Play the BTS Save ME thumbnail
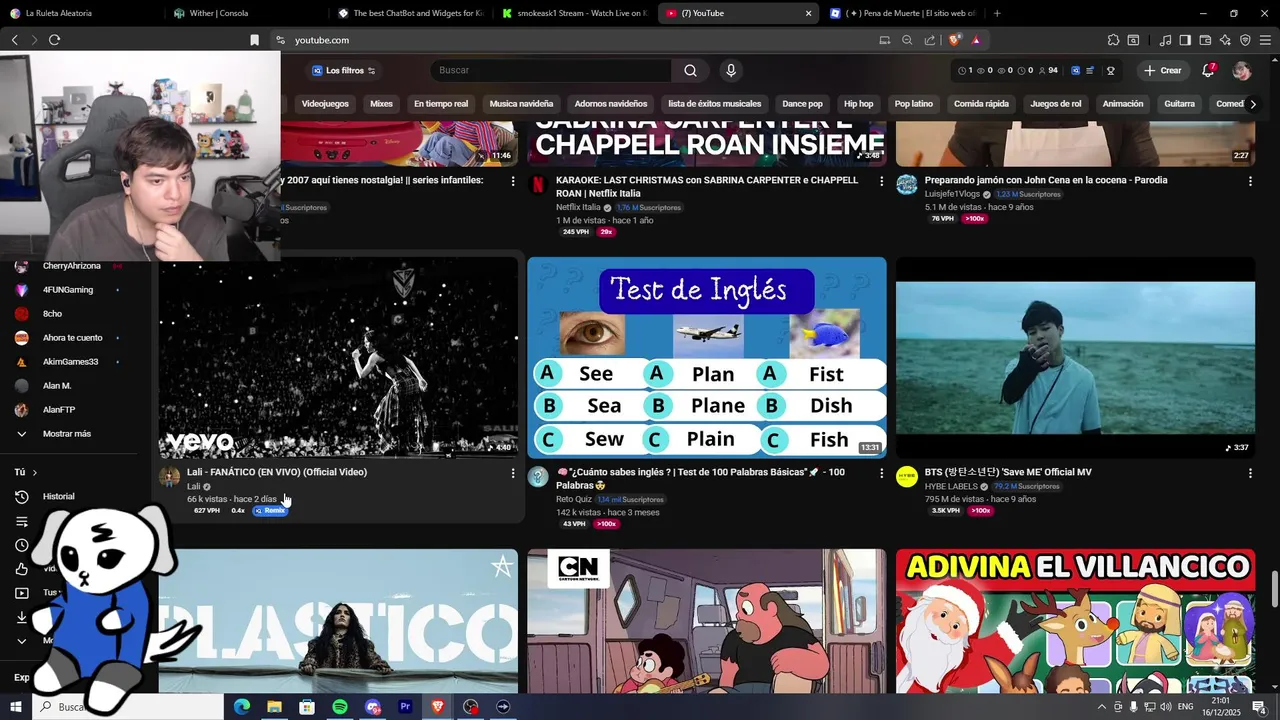Screen dimensions: 1280x720 (1075, 358)
